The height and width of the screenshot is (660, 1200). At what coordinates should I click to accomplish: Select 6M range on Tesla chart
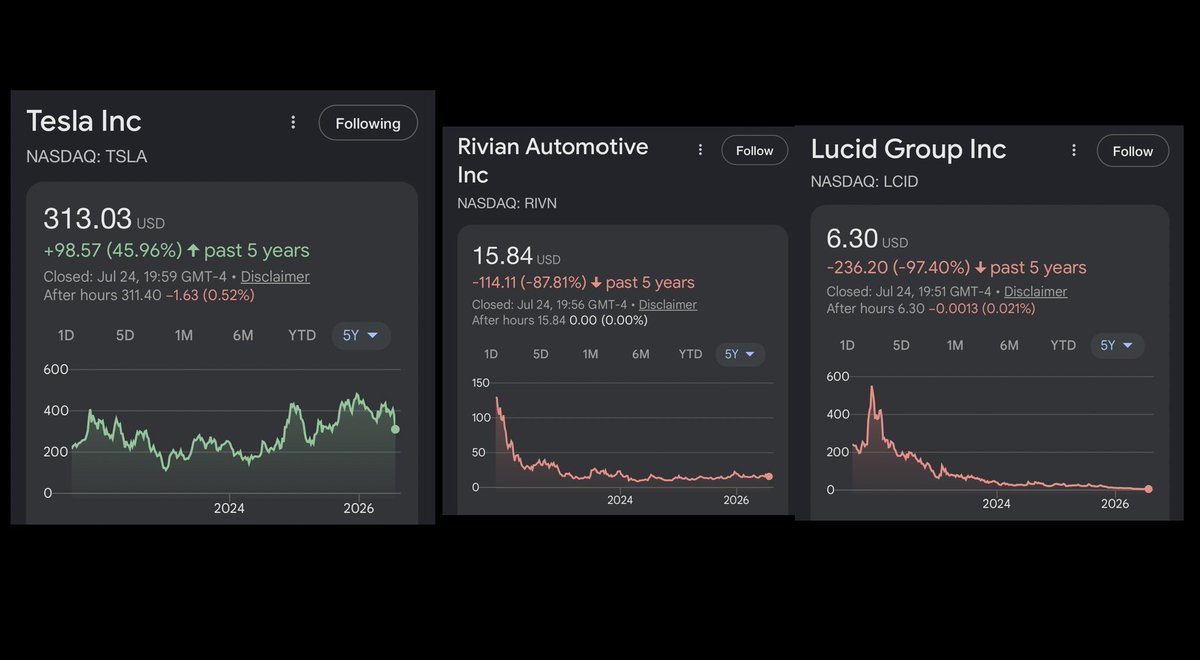tap(243, 335)
